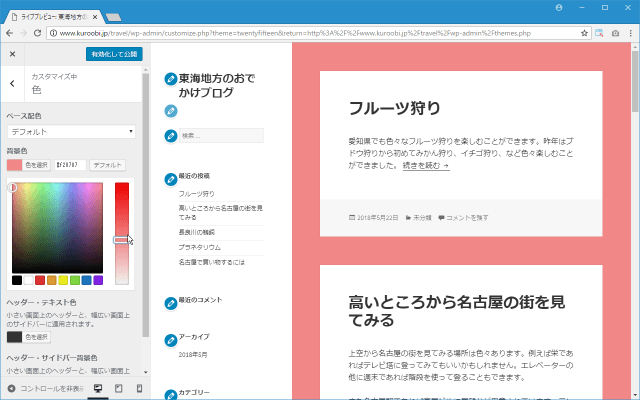Viewport: 640px width, 400px height.
Task: Click the browser forward arrow
Action: 23,33
